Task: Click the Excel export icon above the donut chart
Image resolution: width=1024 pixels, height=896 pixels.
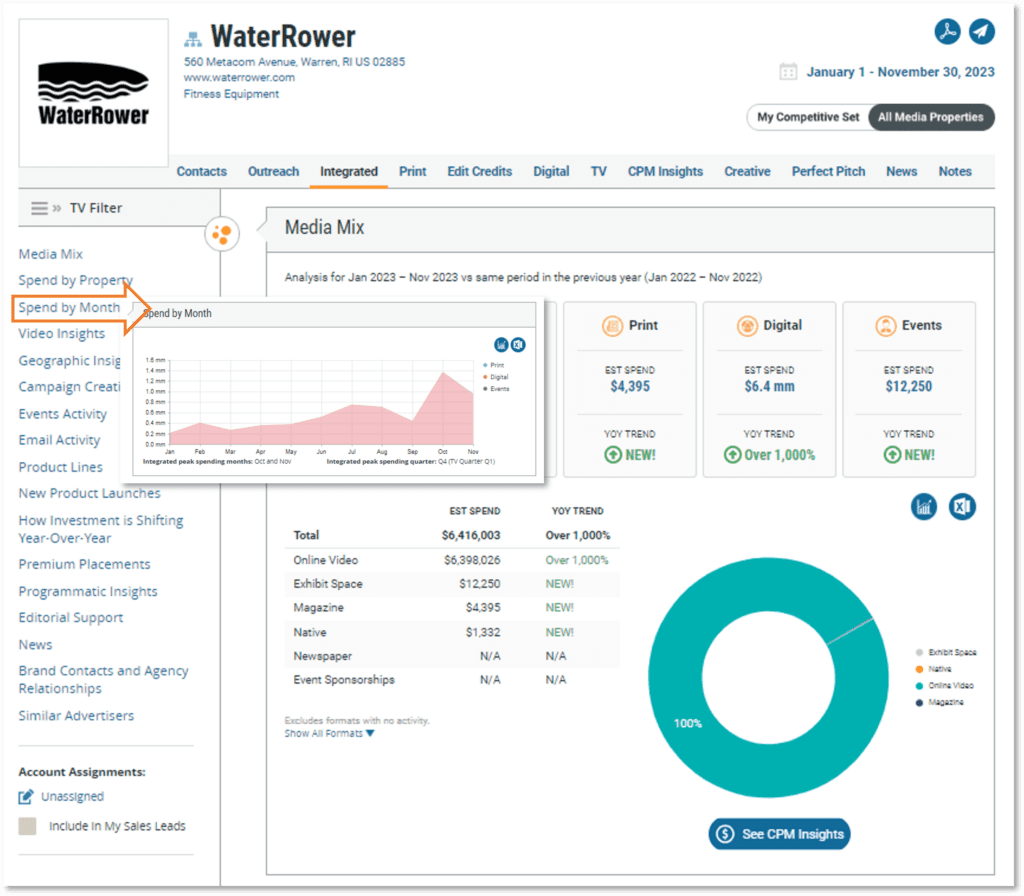Action: pos(962,507)
